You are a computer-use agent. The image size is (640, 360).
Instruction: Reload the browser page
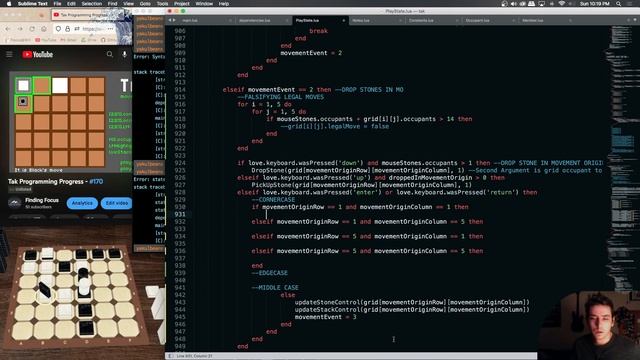tap(32, 29)
